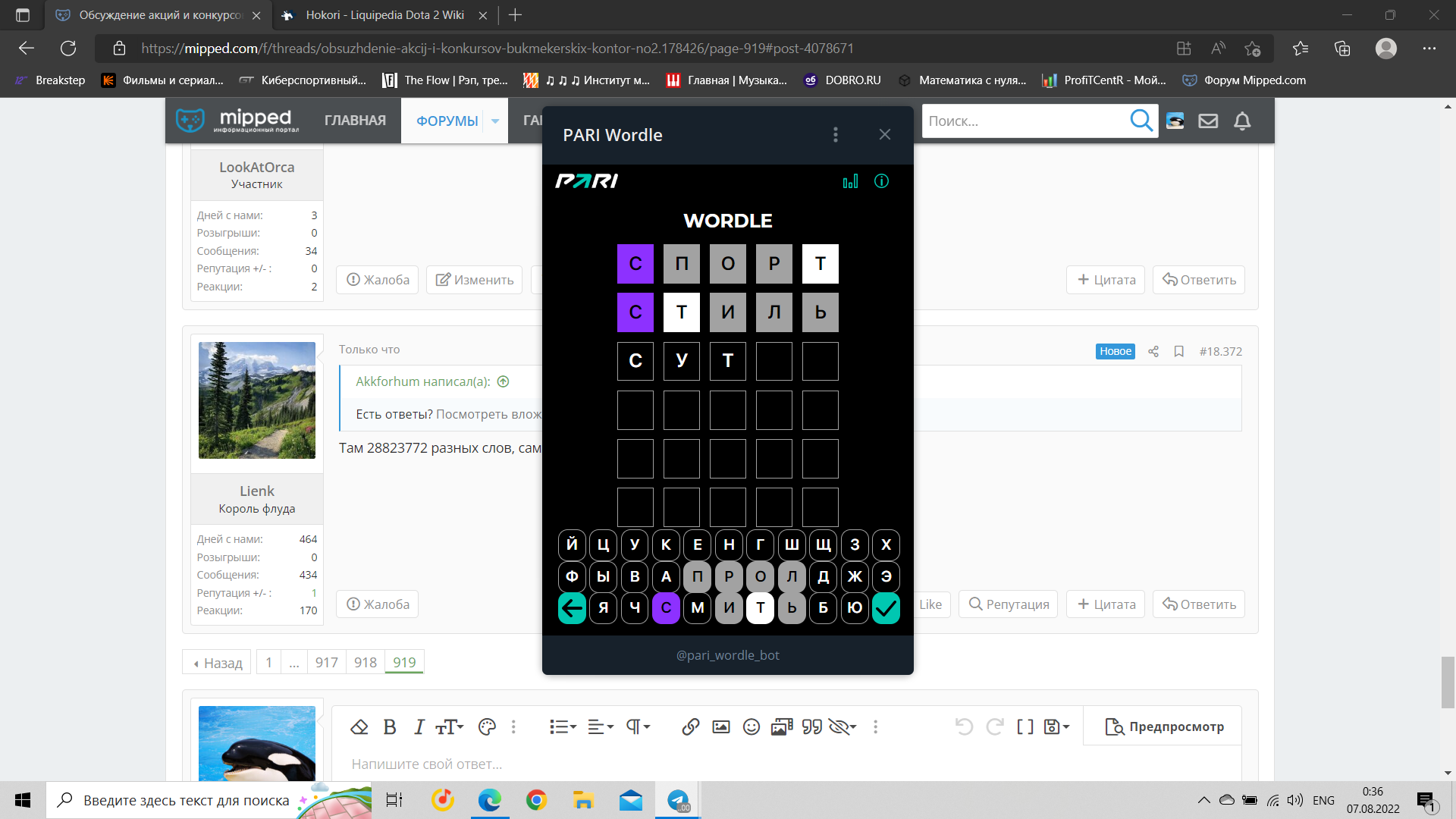Go to page 917
Screen dimensions: 1456x819
coord(327,662)
